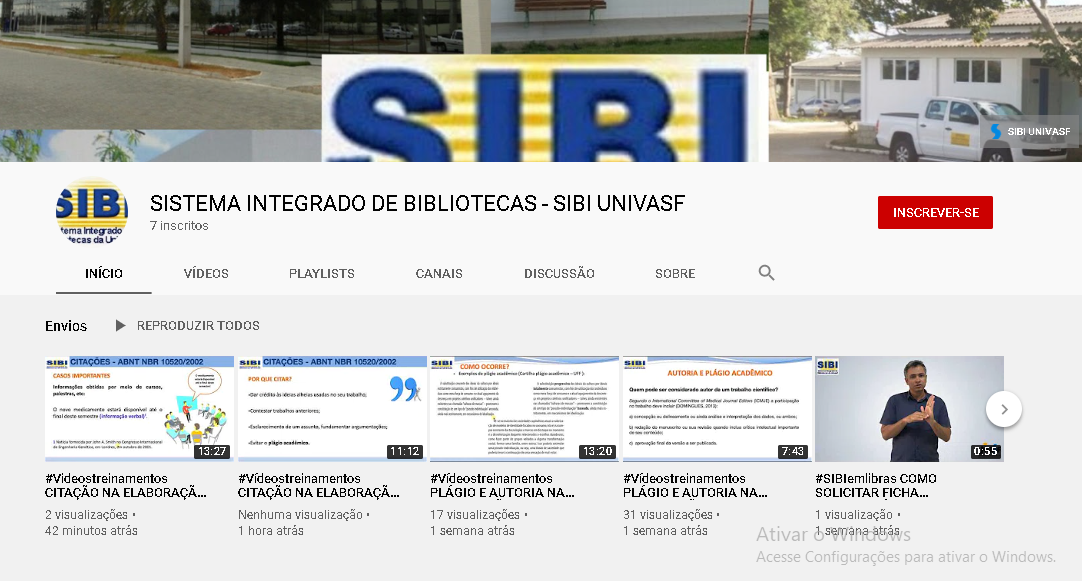1082x581 pixels.
Task: Click the INSCREVER-SE subscribe button
Action: pyautogui.click(x=935, y=213)
